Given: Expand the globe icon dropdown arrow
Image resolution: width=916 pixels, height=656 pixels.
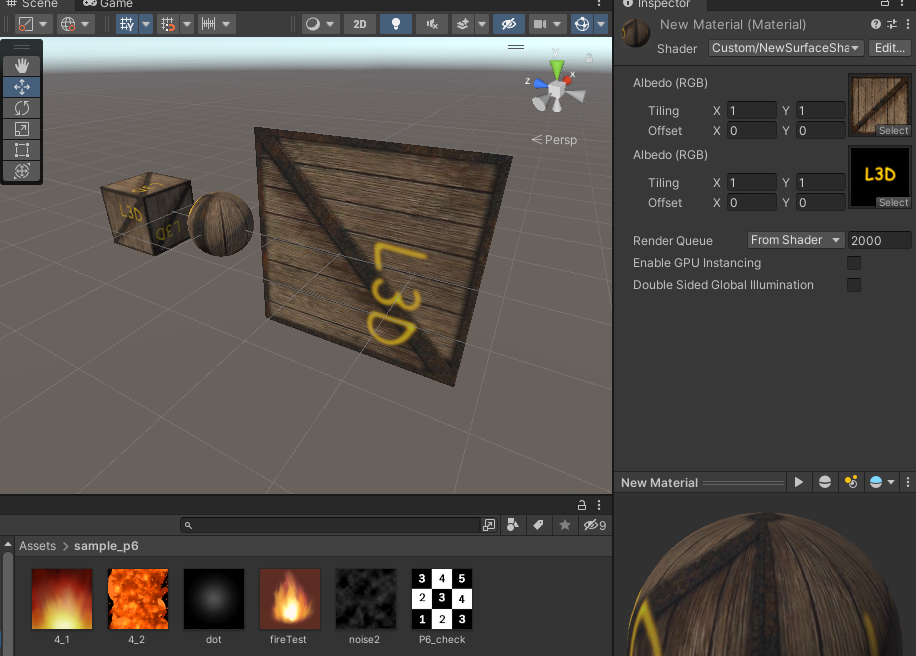Looking at the screenshot, I should coord(85,24).
